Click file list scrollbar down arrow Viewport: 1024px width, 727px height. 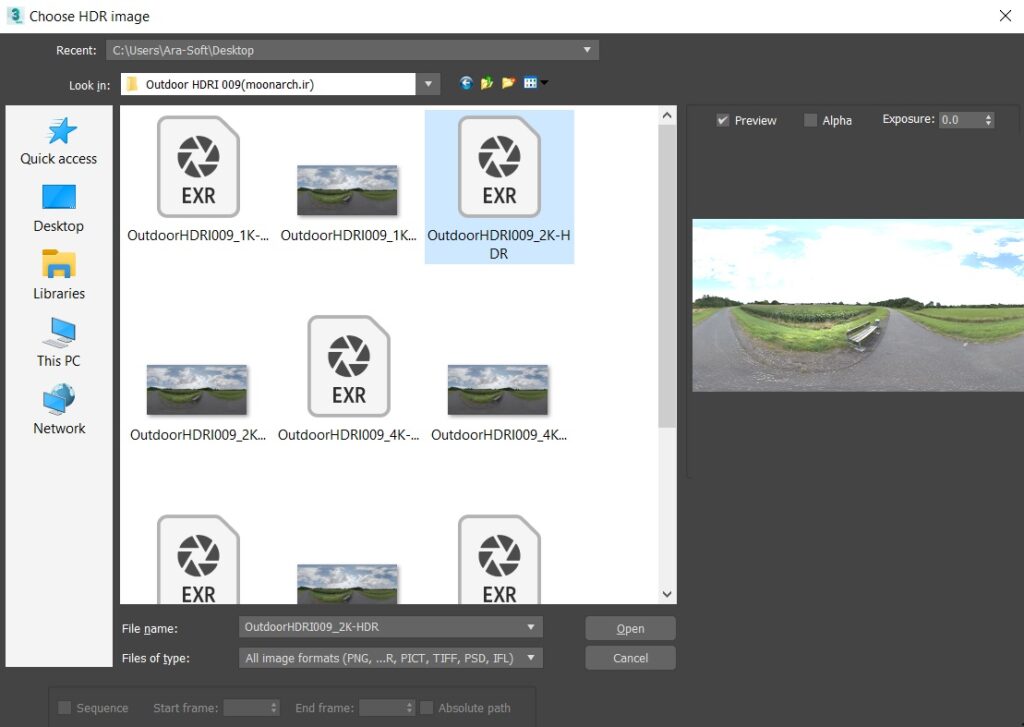[667, 594]
